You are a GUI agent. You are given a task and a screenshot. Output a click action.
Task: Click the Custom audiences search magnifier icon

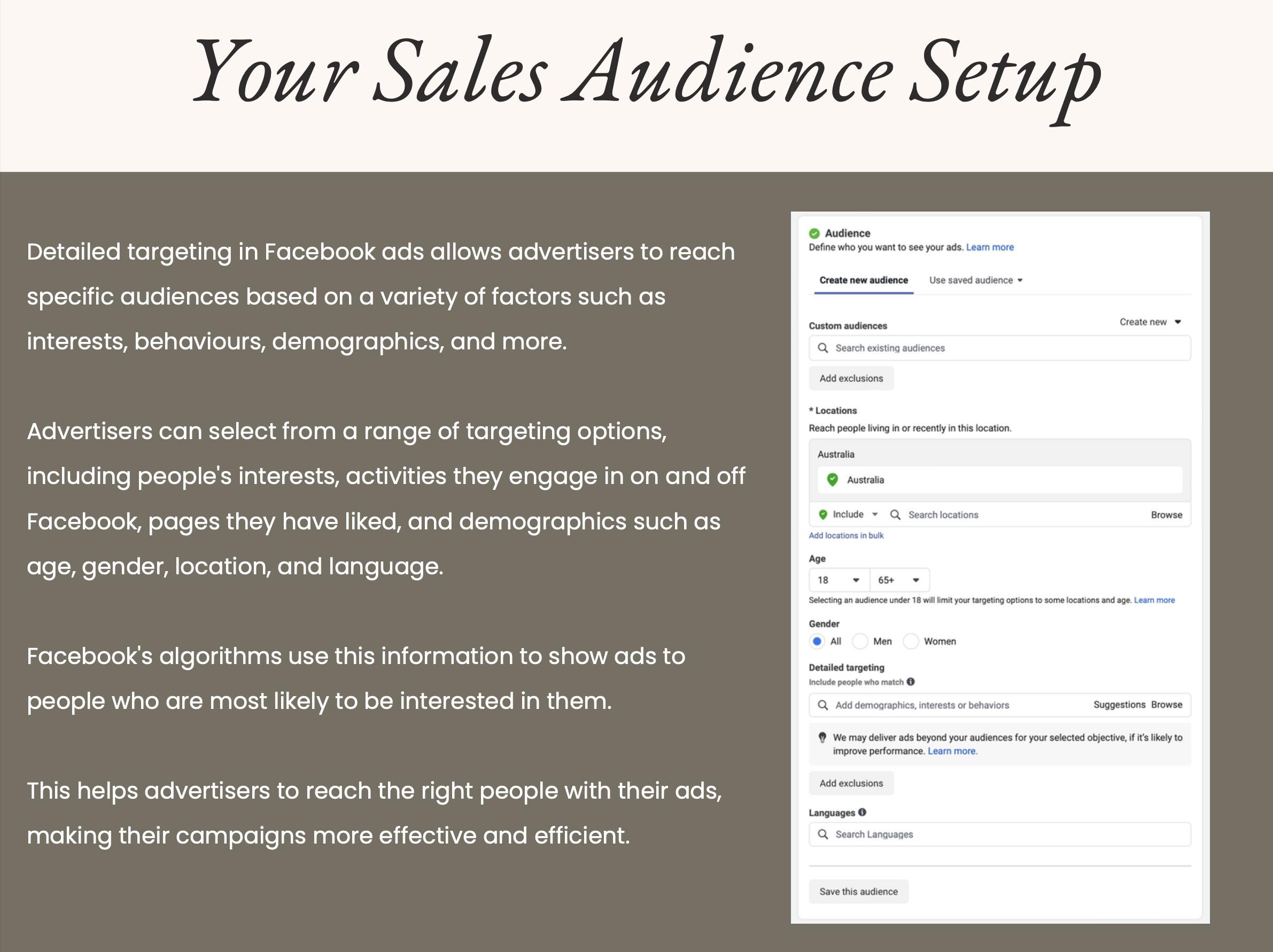click(x=823, y=348)
